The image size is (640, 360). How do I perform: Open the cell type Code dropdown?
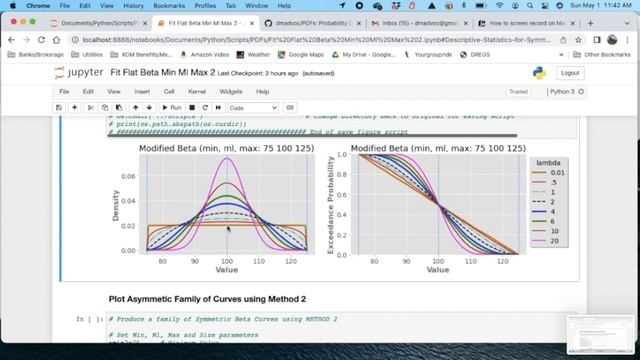coord(253,108)
